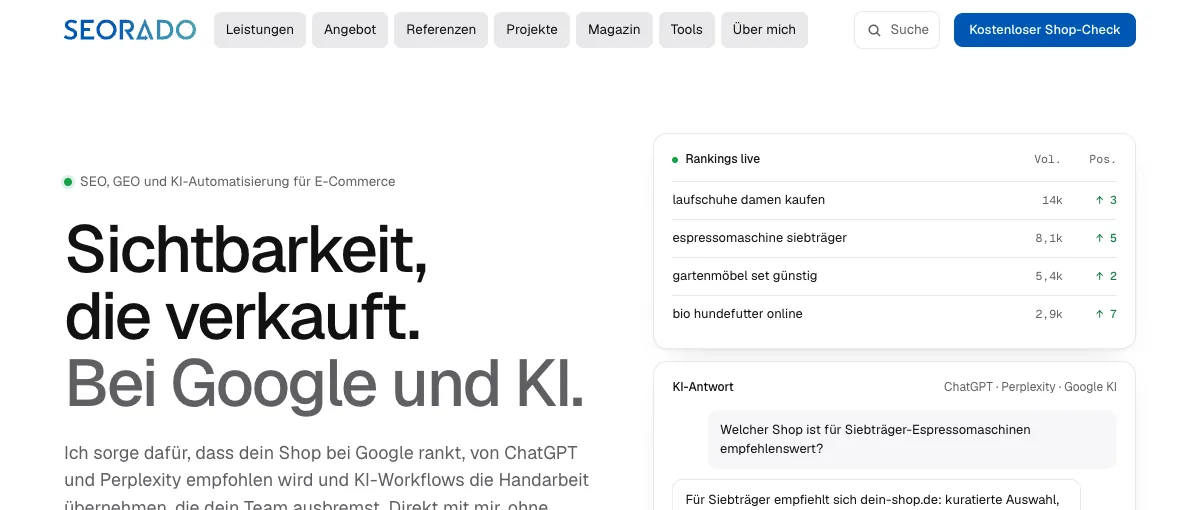Select Tools in the navigation
The height and width of the screenshot is (510, 1200).
coord(687,30)
